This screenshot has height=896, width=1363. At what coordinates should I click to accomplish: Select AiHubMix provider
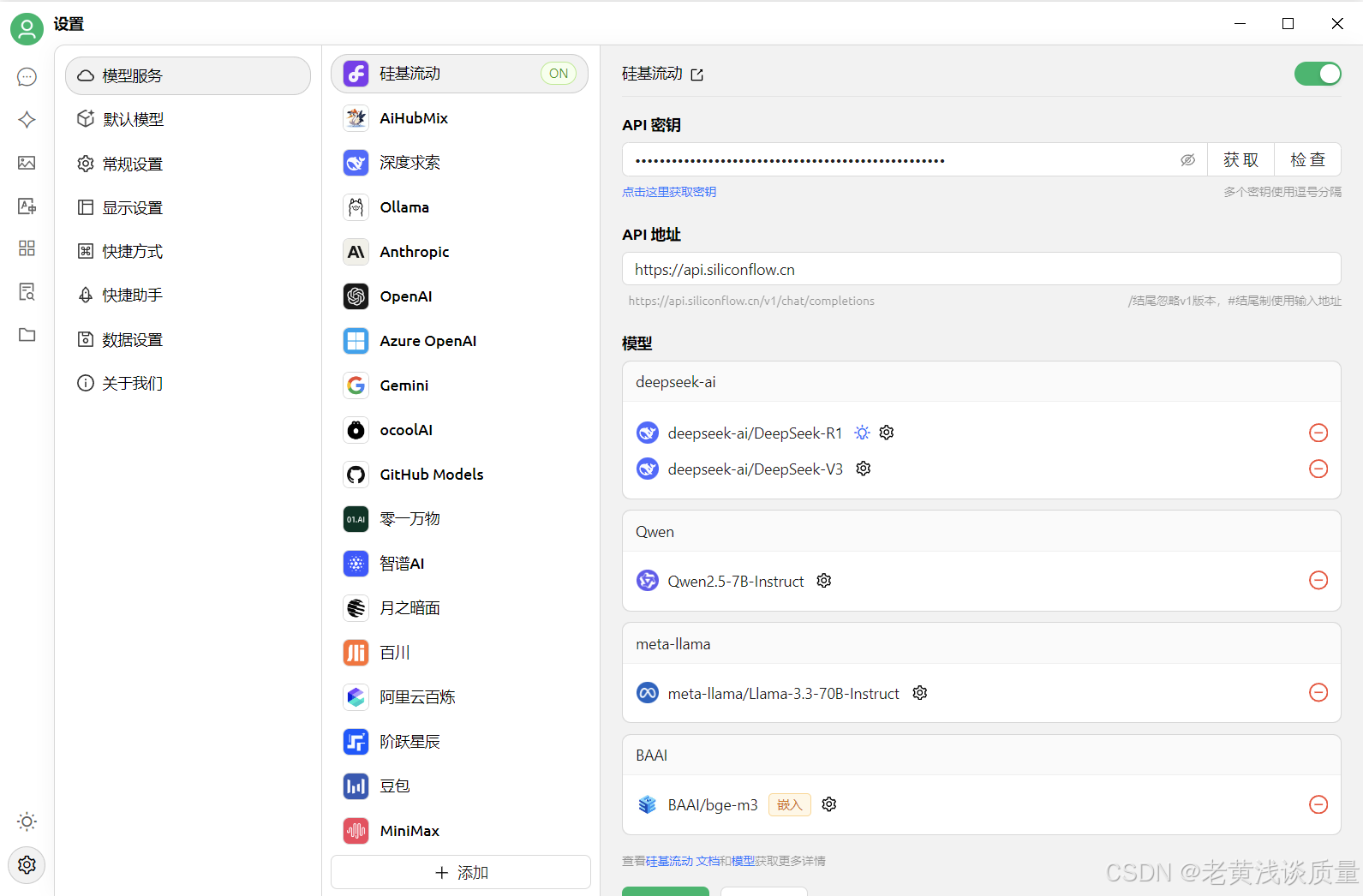[459, 118]
